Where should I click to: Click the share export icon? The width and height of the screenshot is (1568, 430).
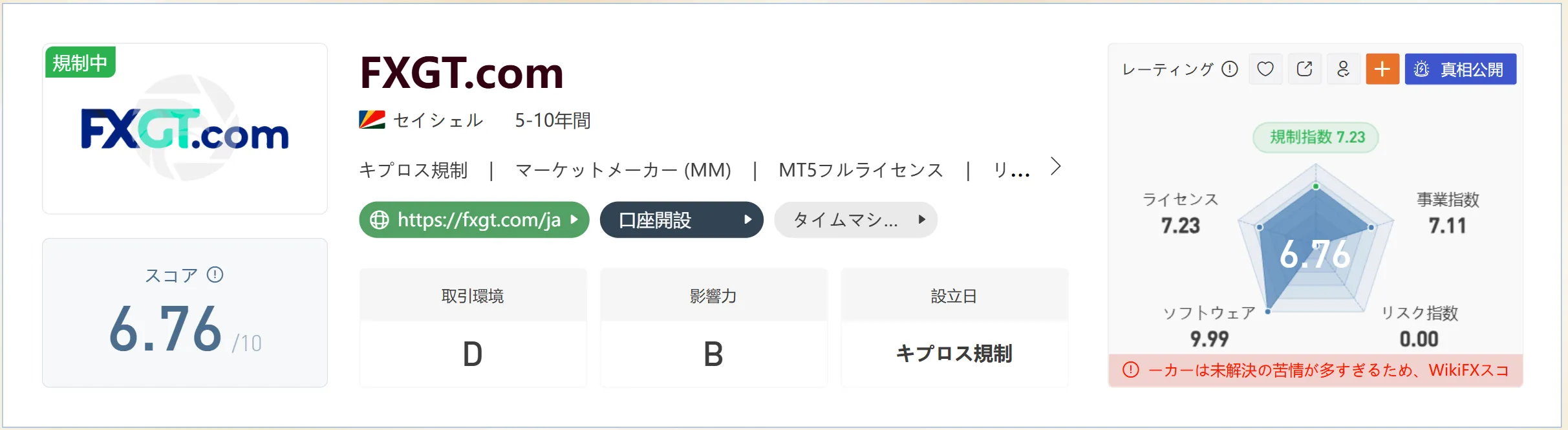[1304, 69]
